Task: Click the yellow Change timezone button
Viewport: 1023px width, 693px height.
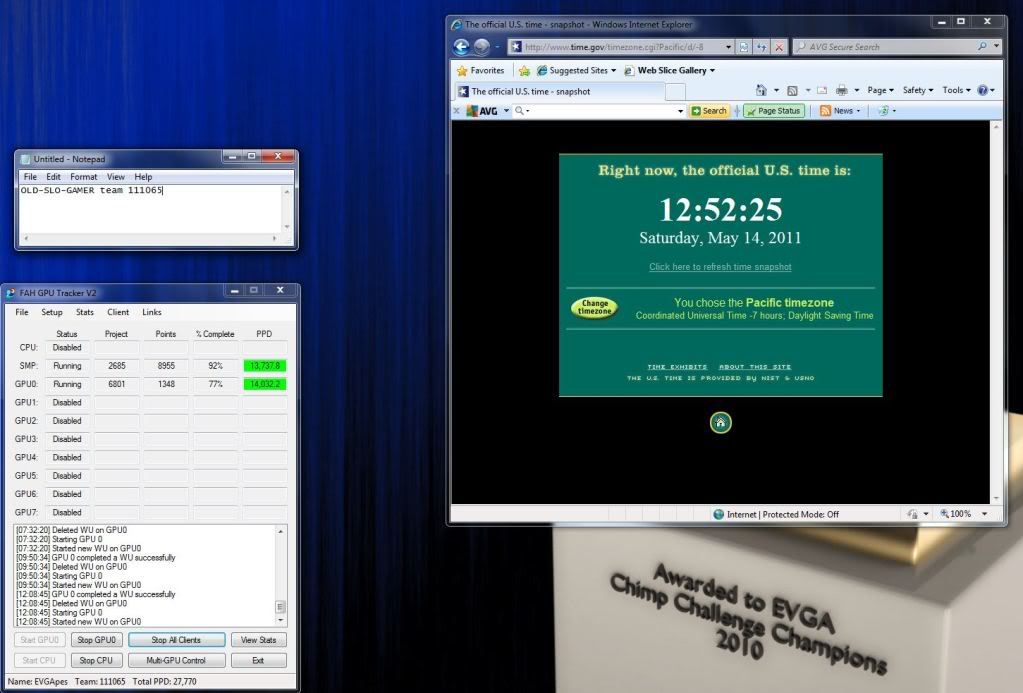Action: point(594,308)
